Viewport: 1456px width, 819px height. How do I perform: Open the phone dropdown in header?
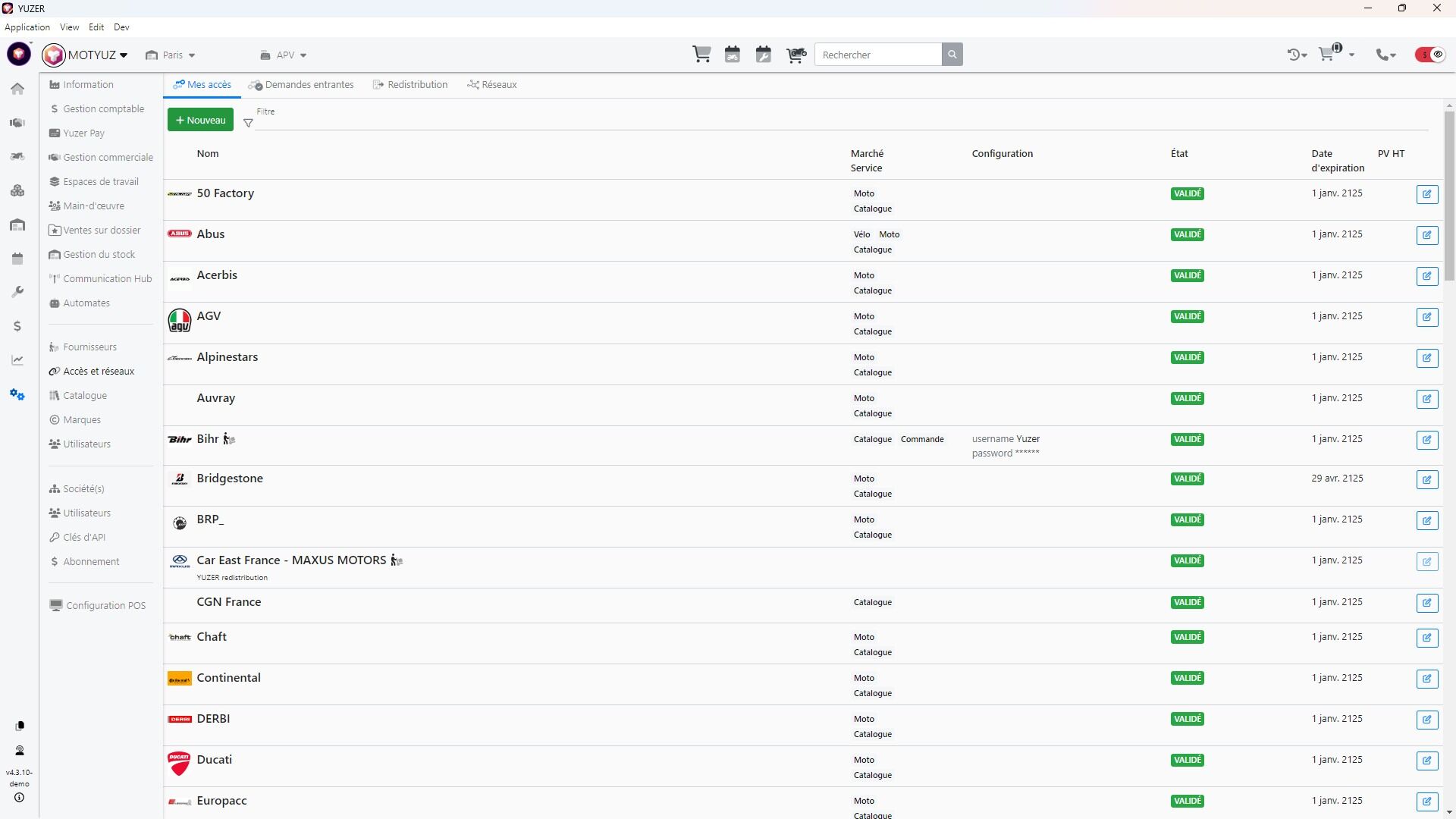(1386, 55)
